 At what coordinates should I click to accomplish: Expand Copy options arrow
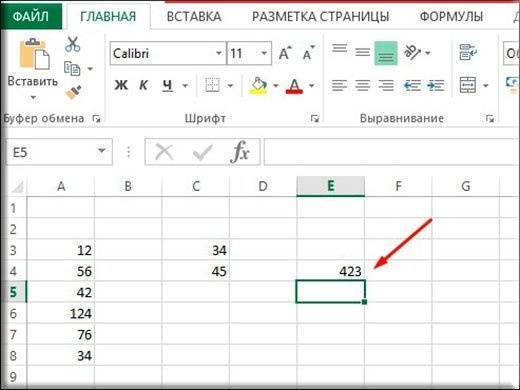coord(90,69)
